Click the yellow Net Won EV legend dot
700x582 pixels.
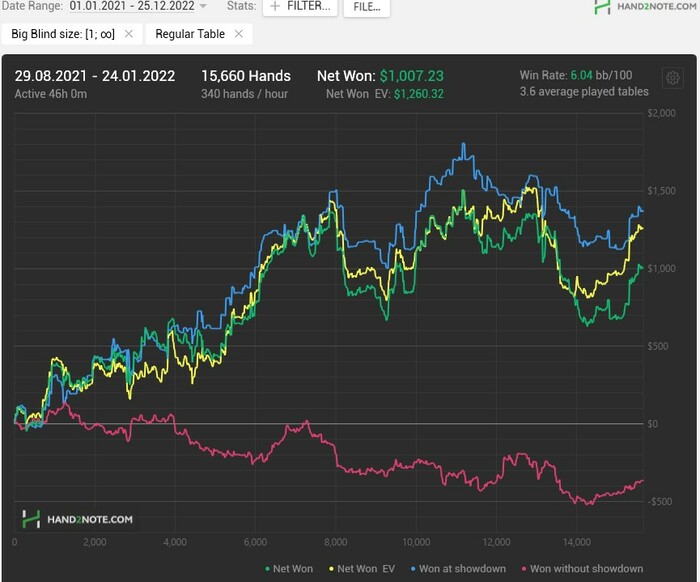[x=331, y=569]
